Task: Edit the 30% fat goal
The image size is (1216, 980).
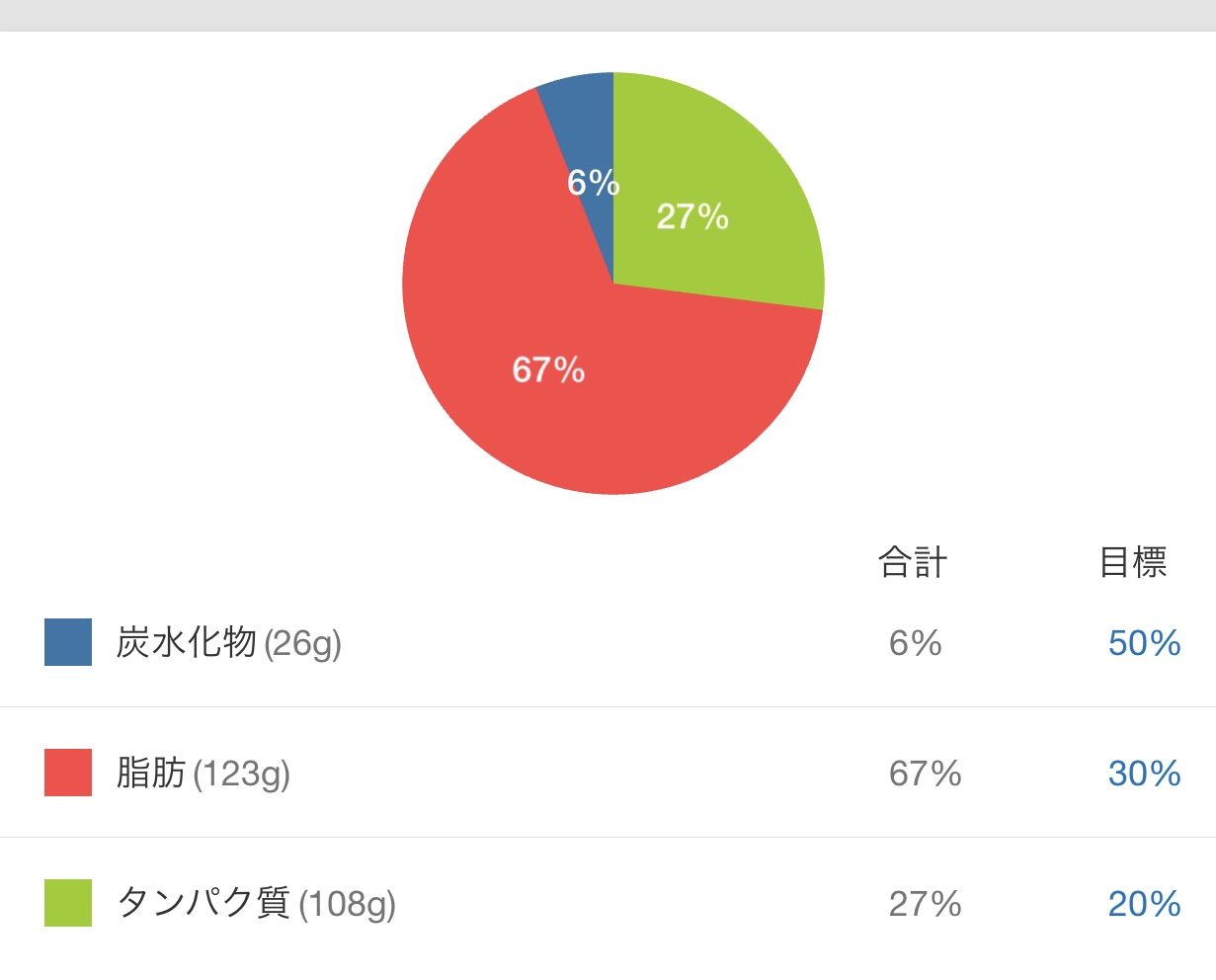Action: tap(1144, 774)
